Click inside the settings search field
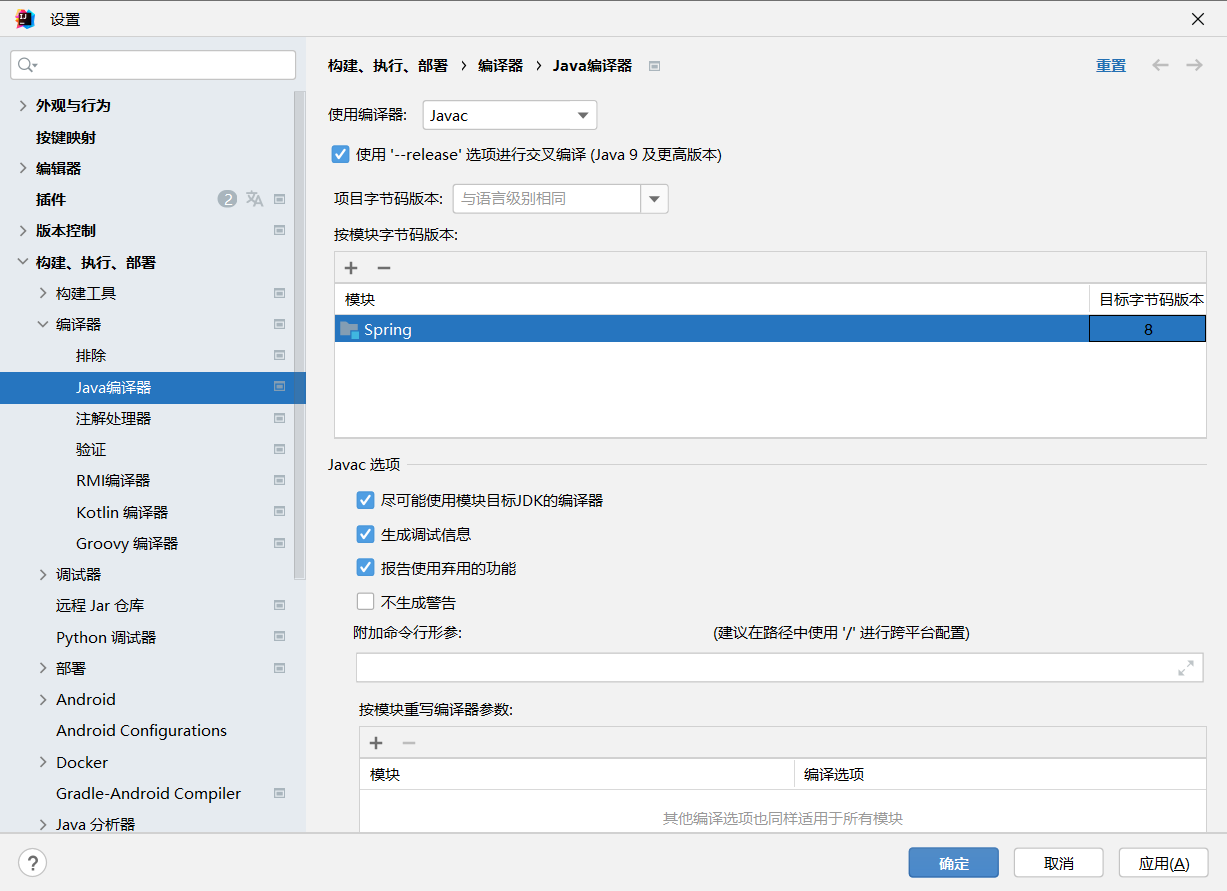This screenshot has height=891, width=1227. tap(152, 64)
